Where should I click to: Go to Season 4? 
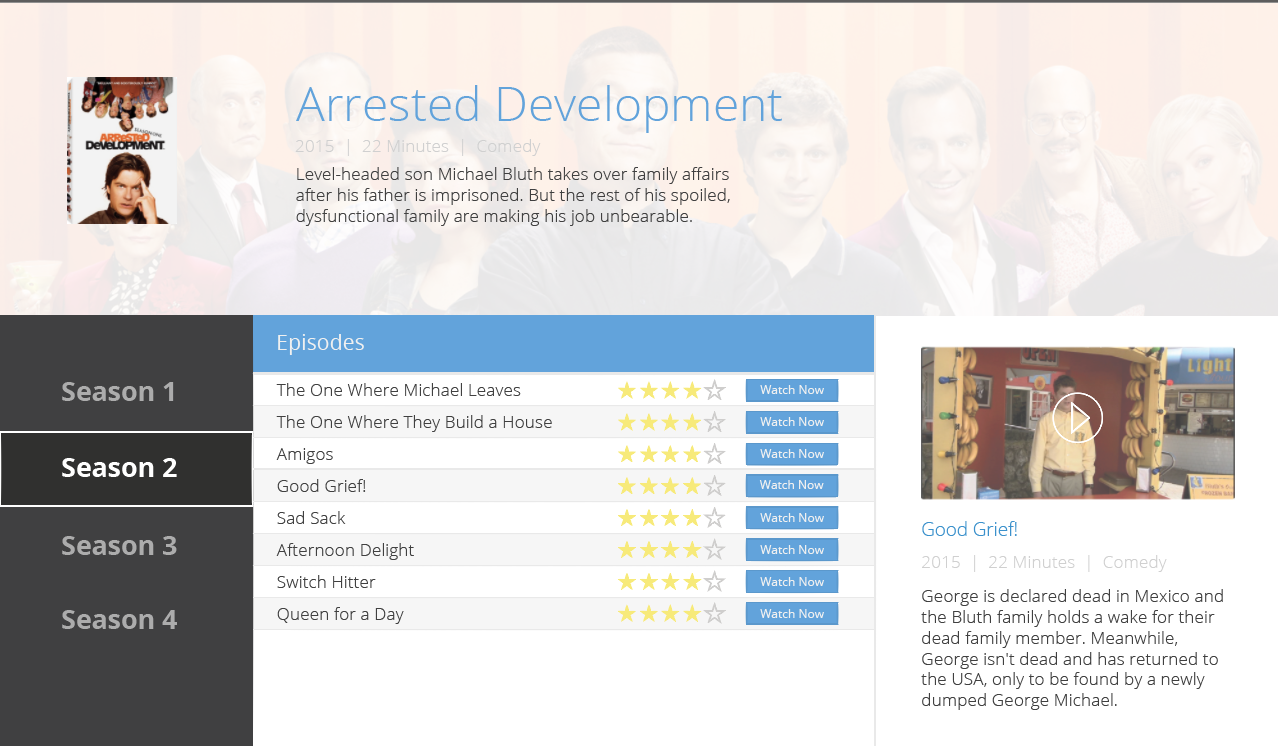(x=118, y=620)
